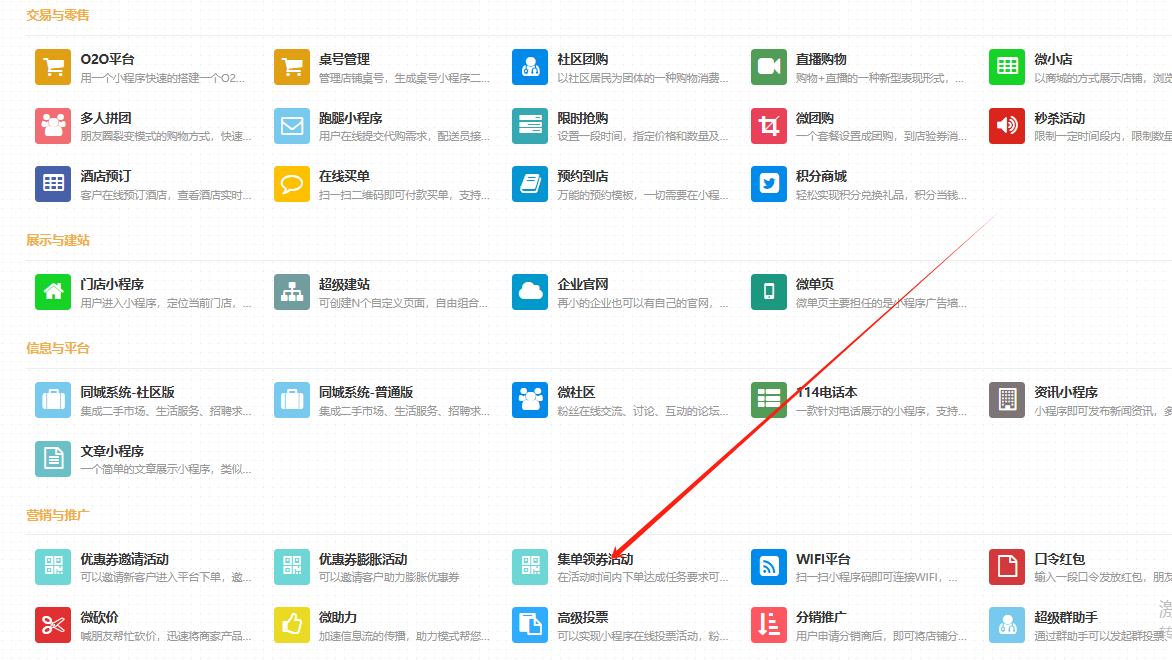Click the 秒杀活动 speaker icon
Image resolution: width=1172 pixels, height=660 pixels.
coord(1007,126)
